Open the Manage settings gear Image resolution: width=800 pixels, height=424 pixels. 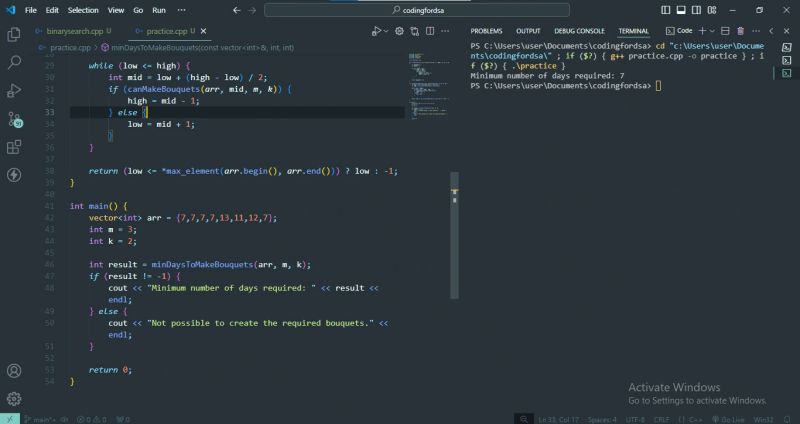[x=14, y=398]
